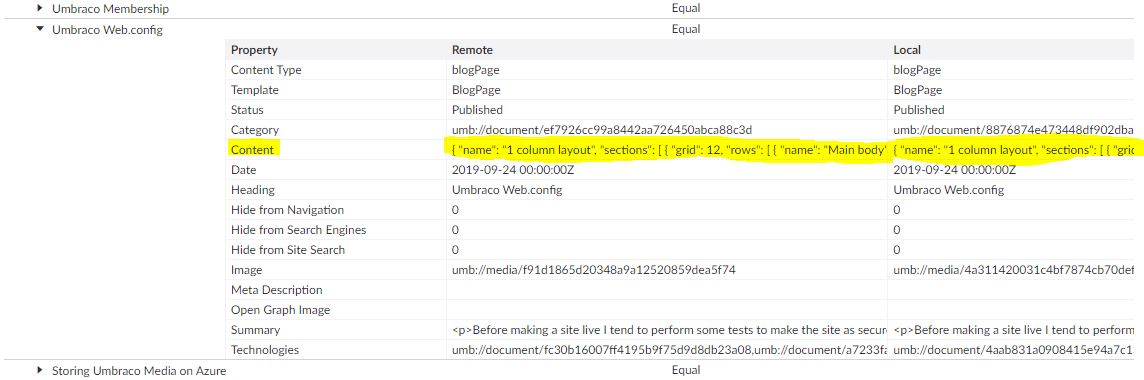The image size is (1144, 380).
Task: Click Remote Status value 'Published'
Action: [477, 110]
